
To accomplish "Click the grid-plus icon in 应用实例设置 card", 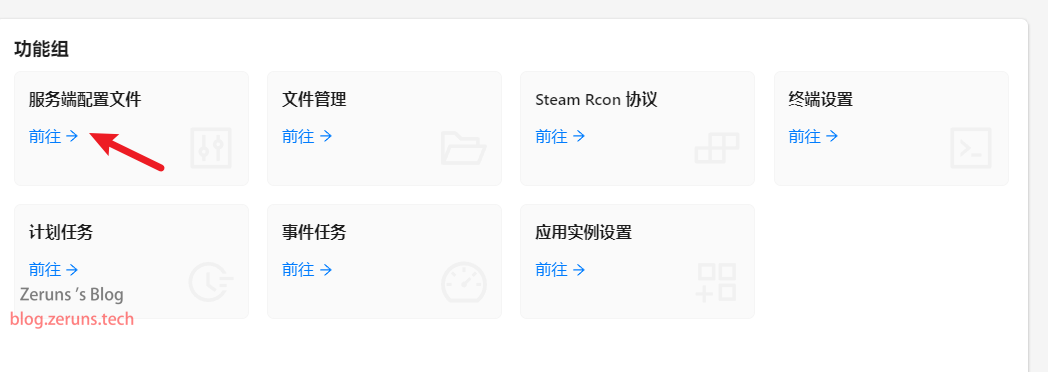I will coord(716,282).
